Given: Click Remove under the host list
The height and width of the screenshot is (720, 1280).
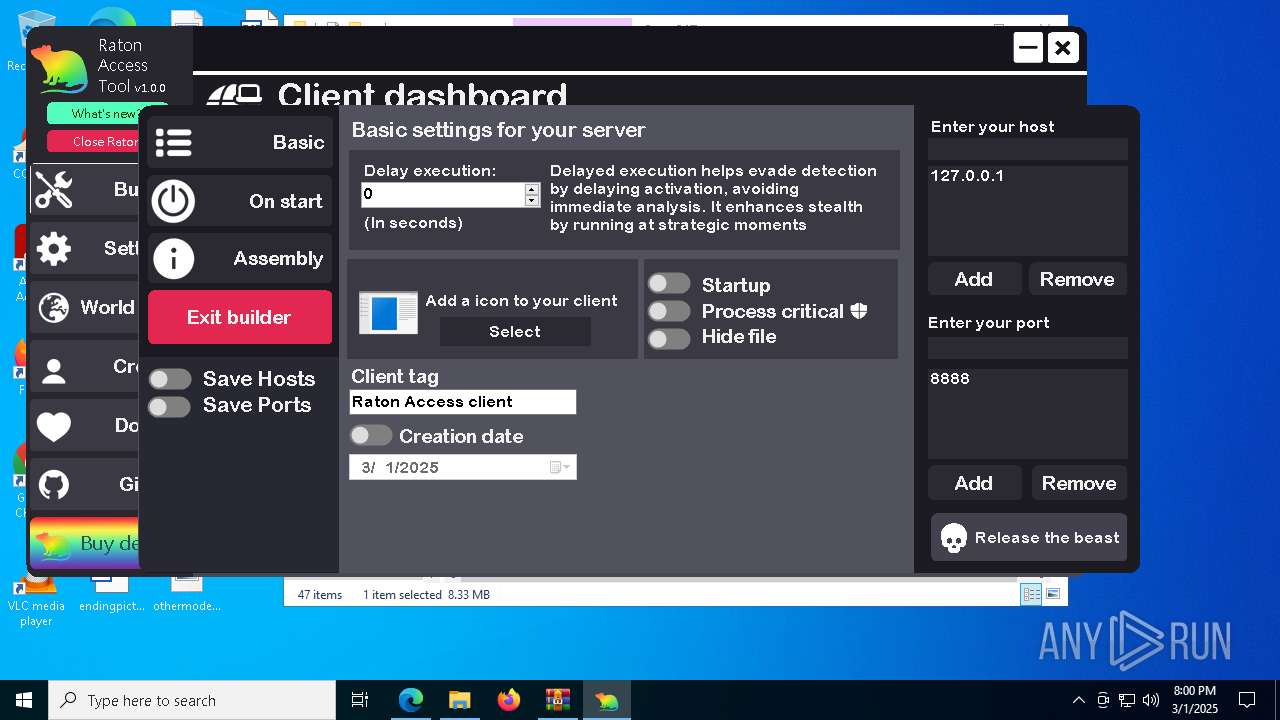Looking at the screenshot, I should (1077, 279).
